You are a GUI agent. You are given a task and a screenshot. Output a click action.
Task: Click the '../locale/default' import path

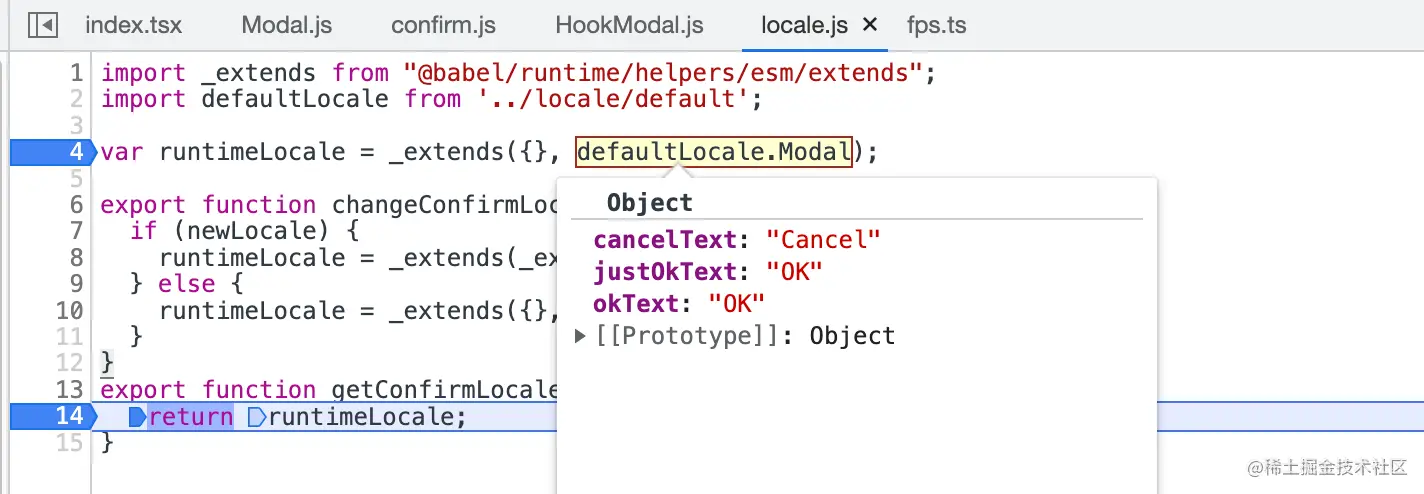pyautogui.click(x=613, y=99)
